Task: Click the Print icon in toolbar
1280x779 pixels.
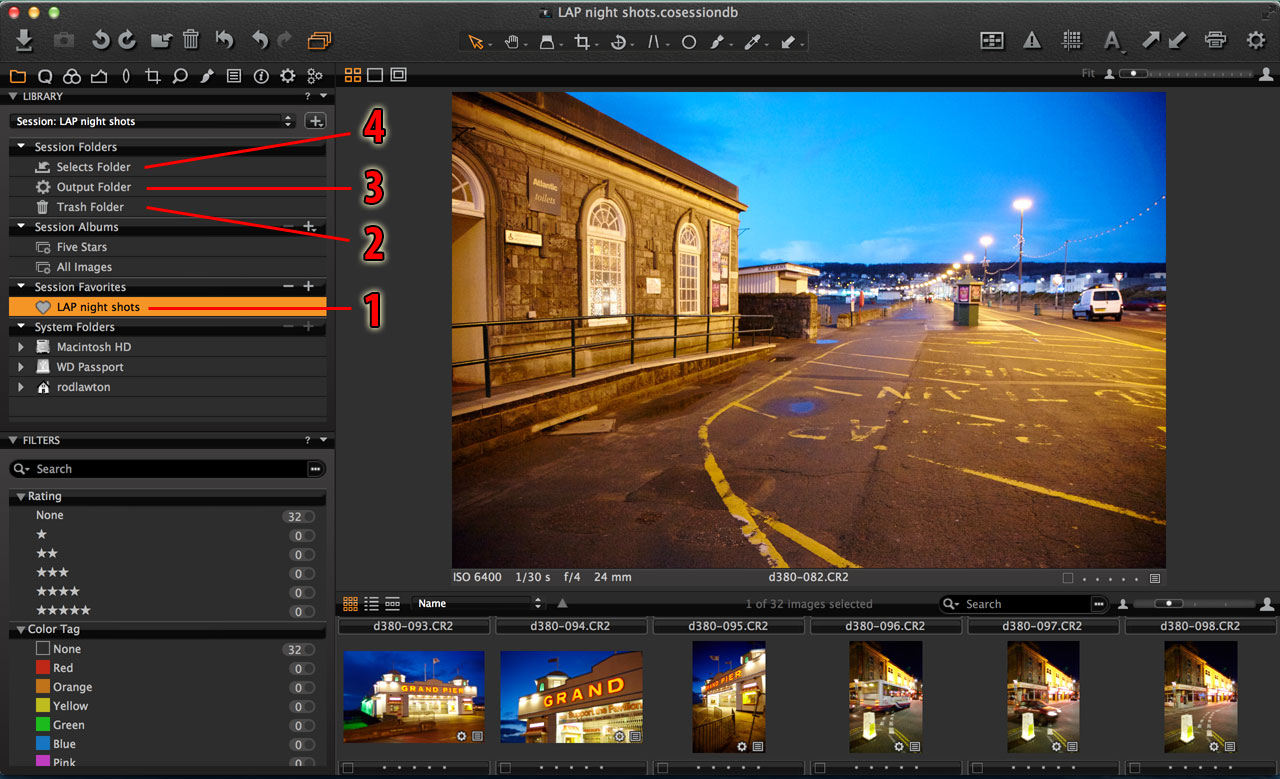Action: pos(1216,40)
